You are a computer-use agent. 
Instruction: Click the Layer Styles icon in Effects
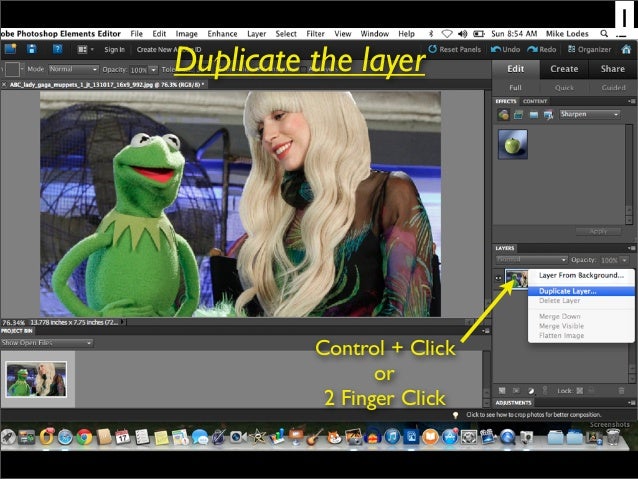pyautogui.click(x=518, y=115)
